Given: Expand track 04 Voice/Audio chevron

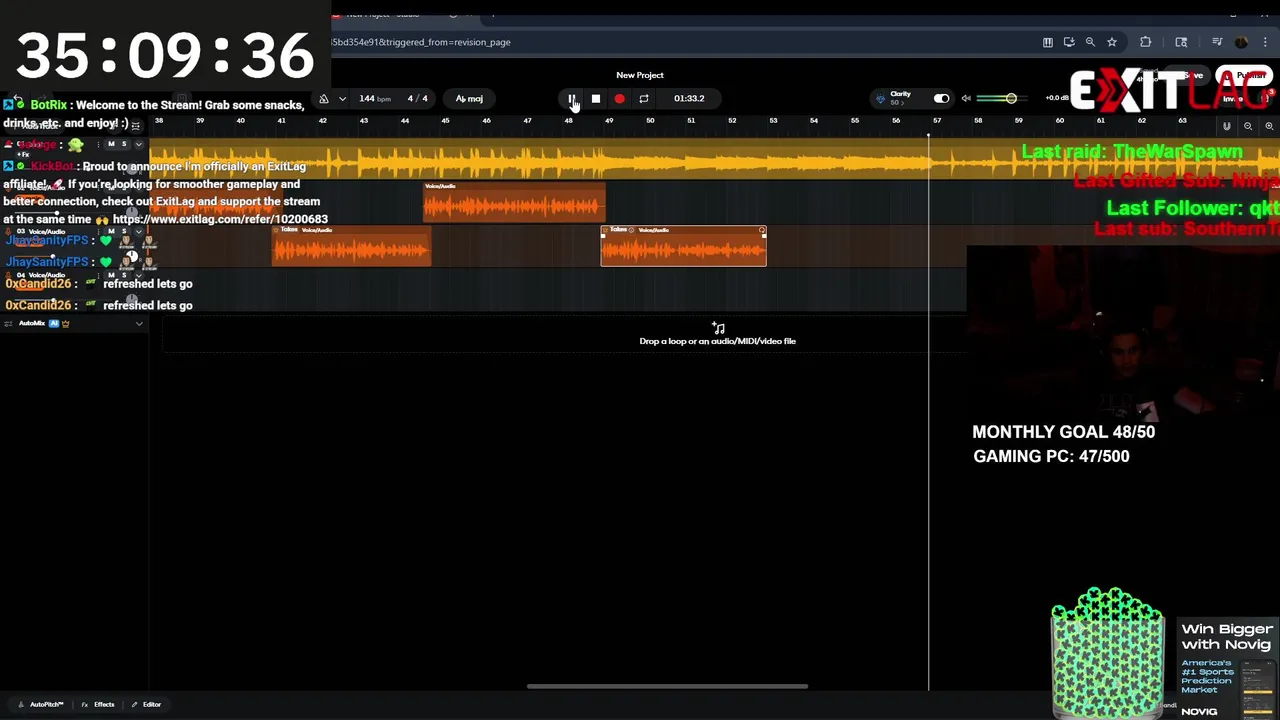Looking at the screenshot, I should 140,275.
